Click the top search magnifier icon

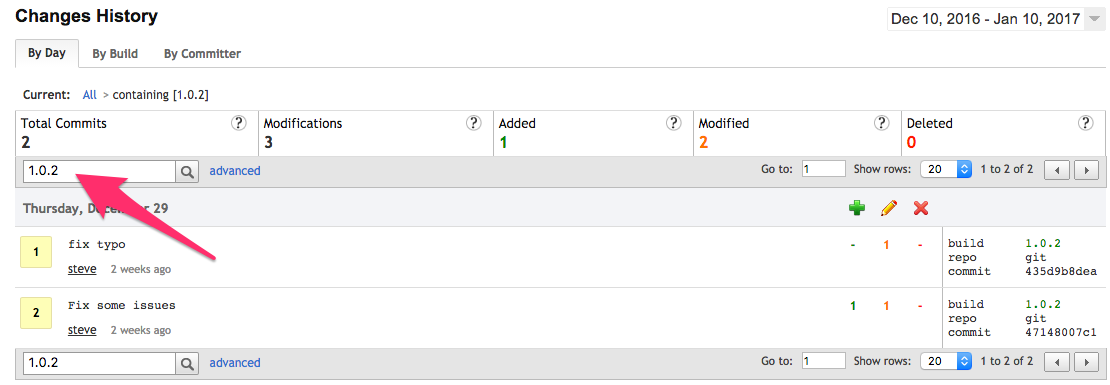(x=187, y=171)
